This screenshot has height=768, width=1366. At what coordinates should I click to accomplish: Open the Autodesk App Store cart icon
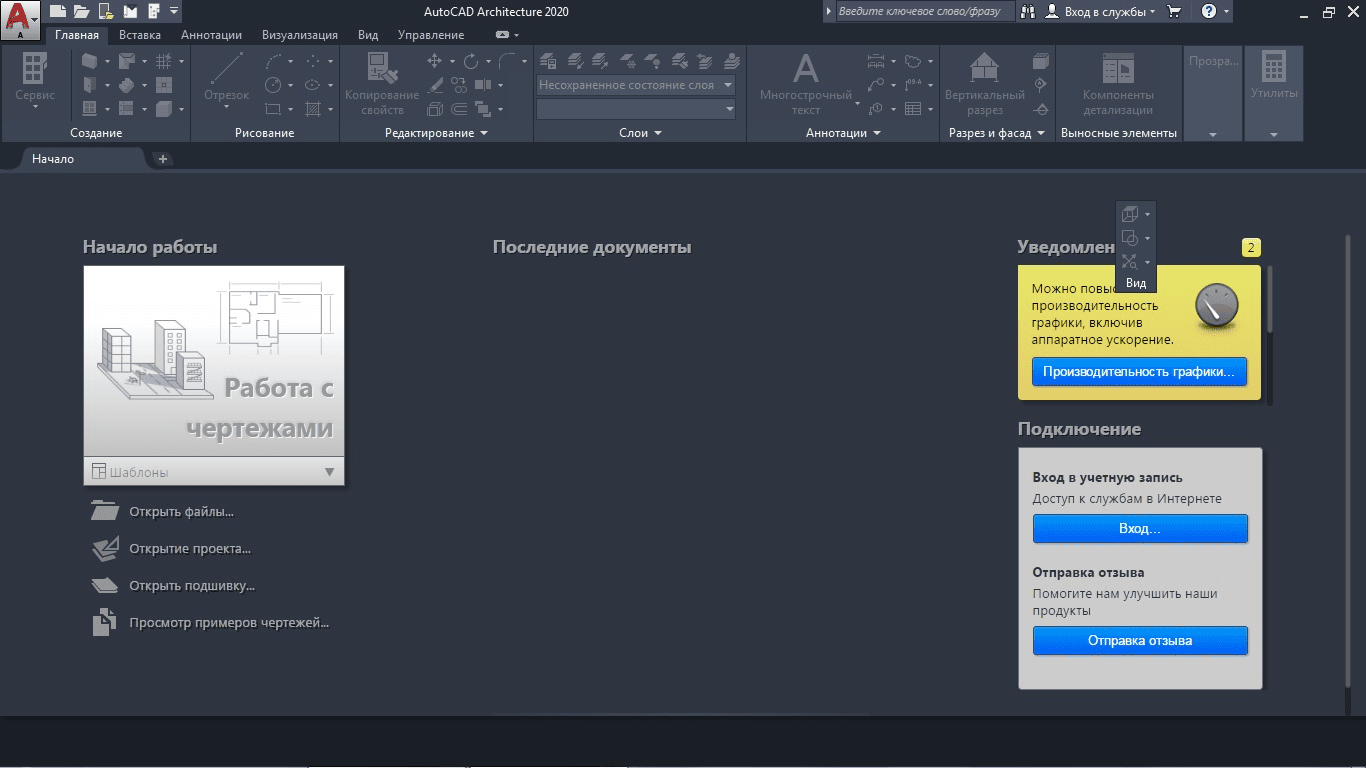click(x=1175, y=11)
